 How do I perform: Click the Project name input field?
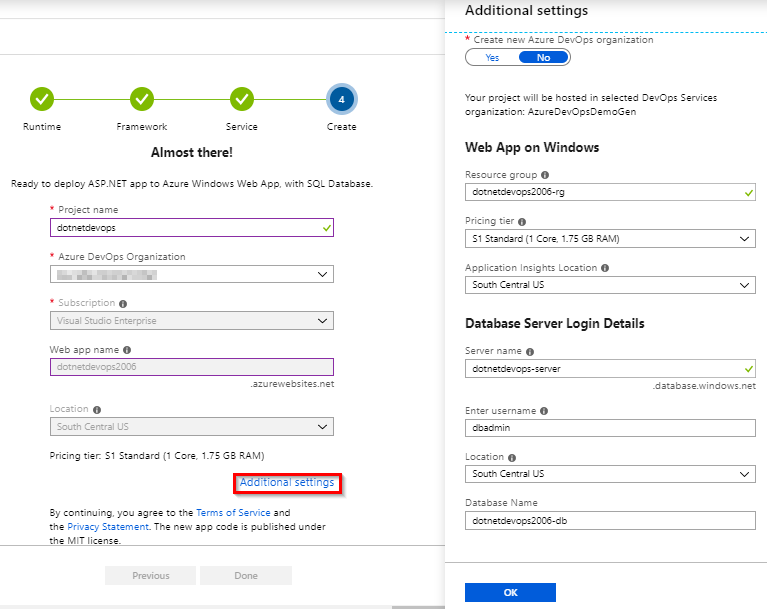click(x=192, y=228)
